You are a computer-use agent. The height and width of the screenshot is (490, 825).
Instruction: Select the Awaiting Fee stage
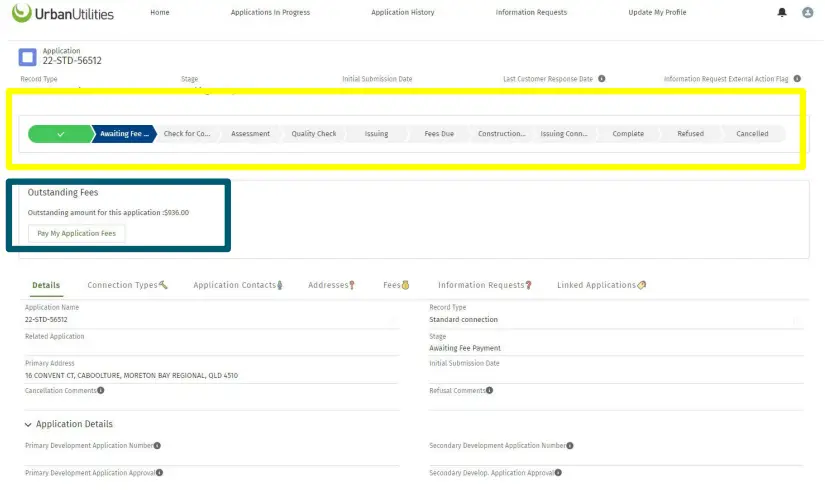pyautogui.click(x=124, y=134)
